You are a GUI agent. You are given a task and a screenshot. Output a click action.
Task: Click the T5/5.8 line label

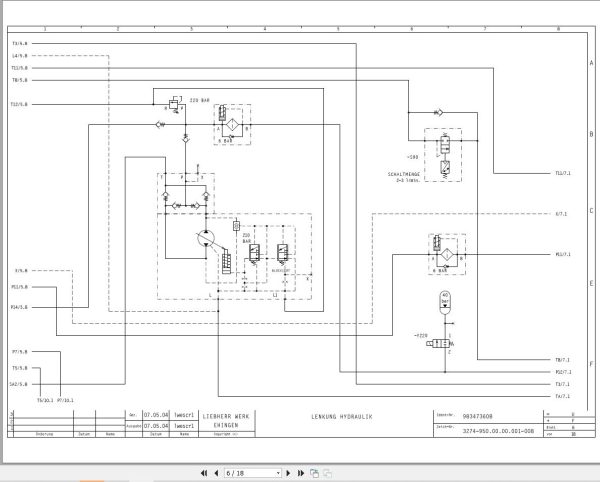click(x=20, y=368)
